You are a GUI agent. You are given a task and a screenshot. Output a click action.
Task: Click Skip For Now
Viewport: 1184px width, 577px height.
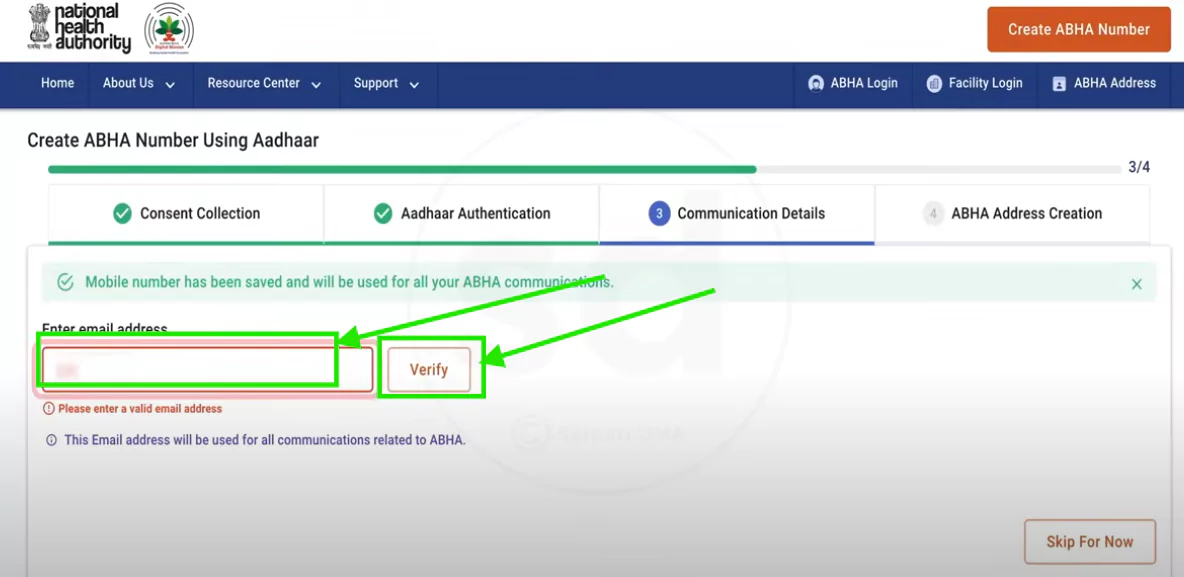pyautogui.click(x=1089, y=541)
